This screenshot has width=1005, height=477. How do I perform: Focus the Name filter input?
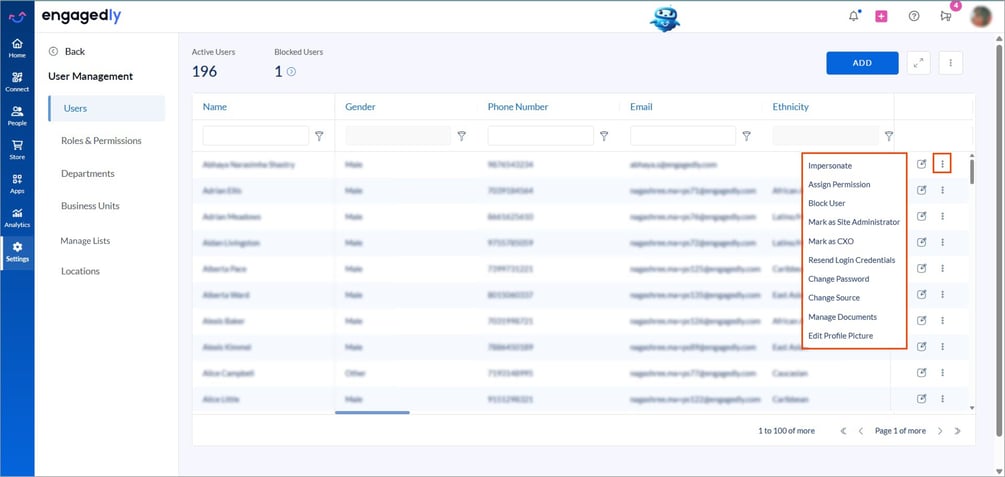pyautogui.click(x=256, y=136)
